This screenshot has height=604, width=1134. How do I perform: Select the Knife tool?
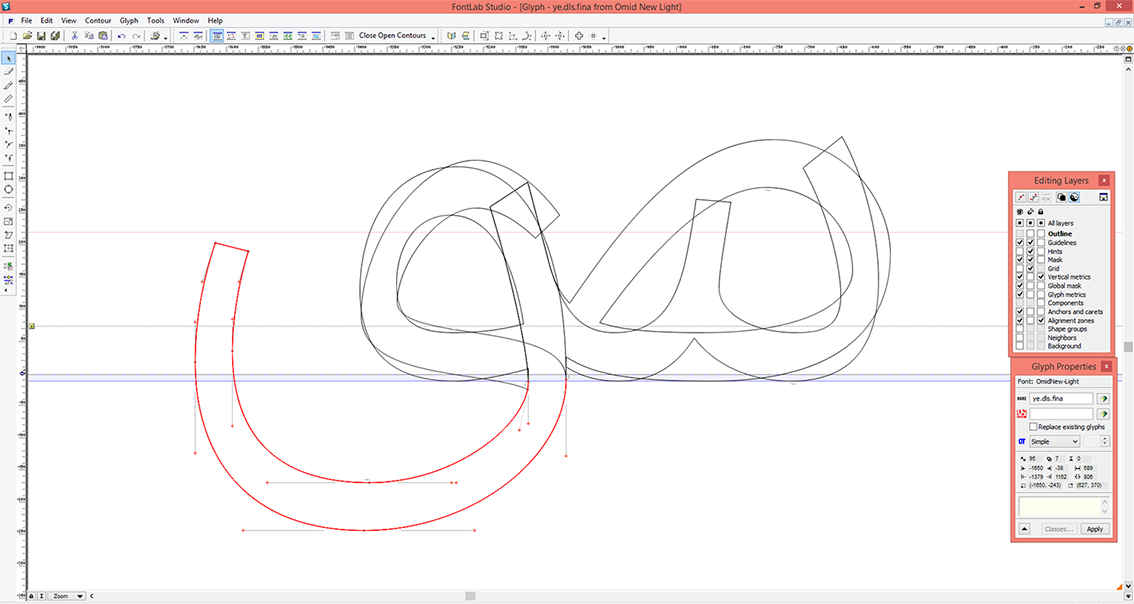pos(9,85)
